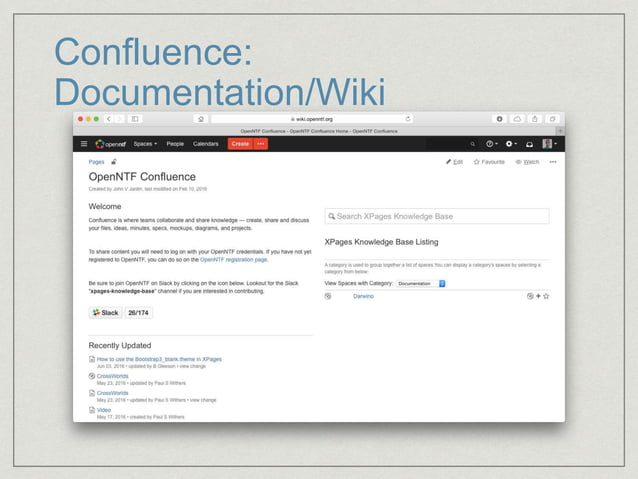The height and width of the screenshot is (479, 638).
Task: Click the Safari address bar
Action: tap(312, 119)
